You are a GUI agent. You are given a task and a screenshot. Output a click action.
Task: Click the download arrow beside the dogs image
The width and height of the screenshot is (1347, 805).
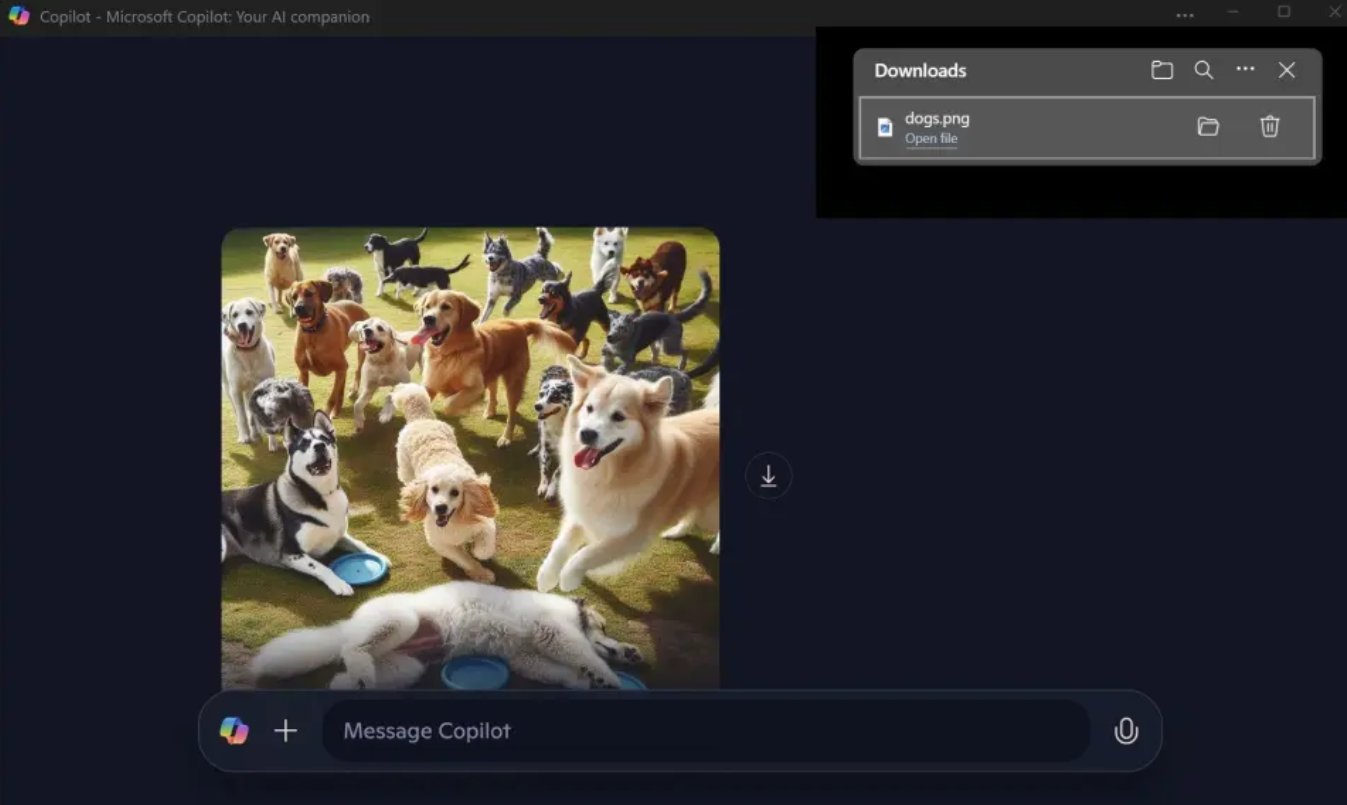(x=768, y=477)
